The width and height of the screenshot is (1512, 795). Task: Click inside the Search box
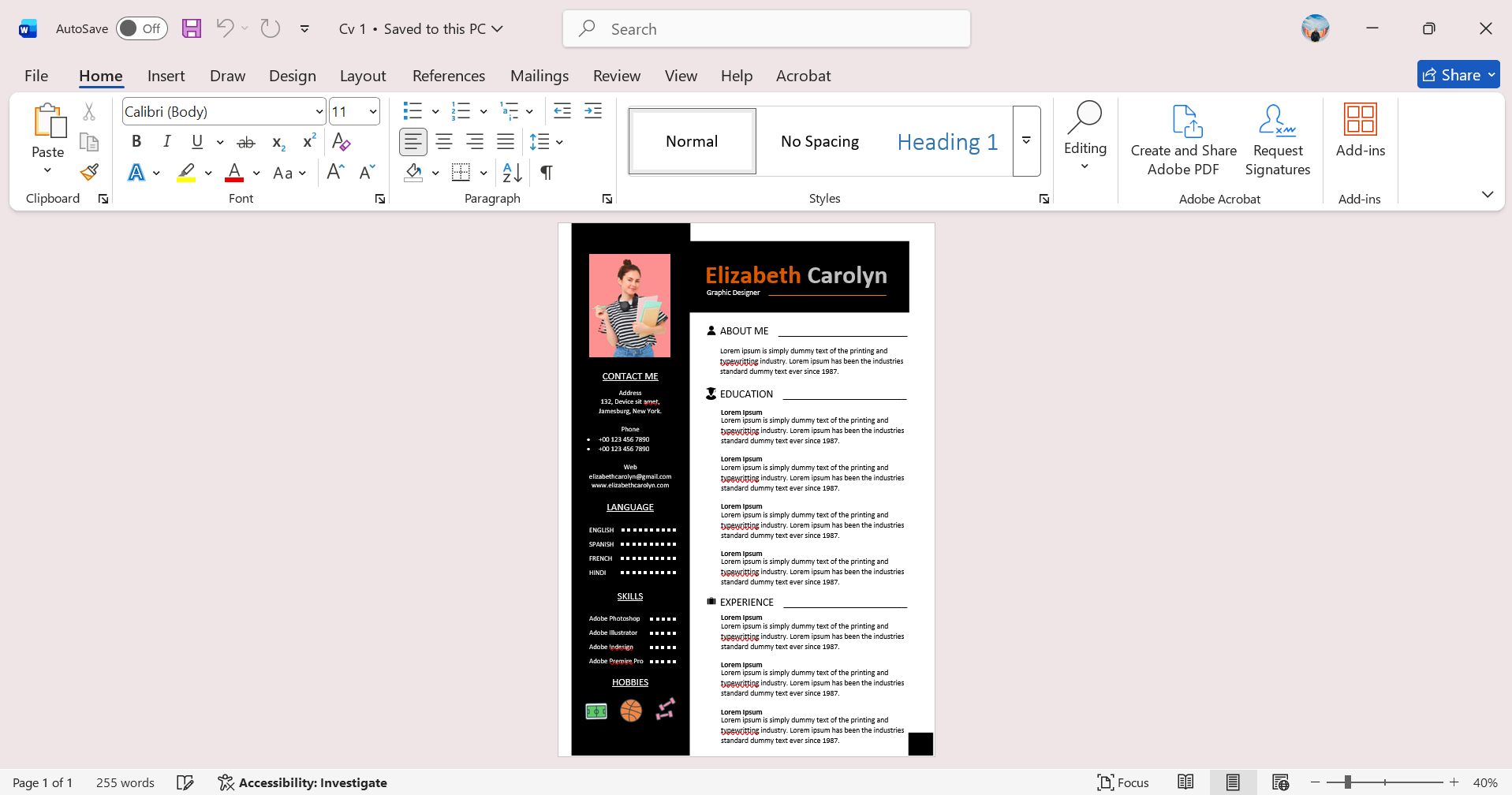[x=765, y=28]
